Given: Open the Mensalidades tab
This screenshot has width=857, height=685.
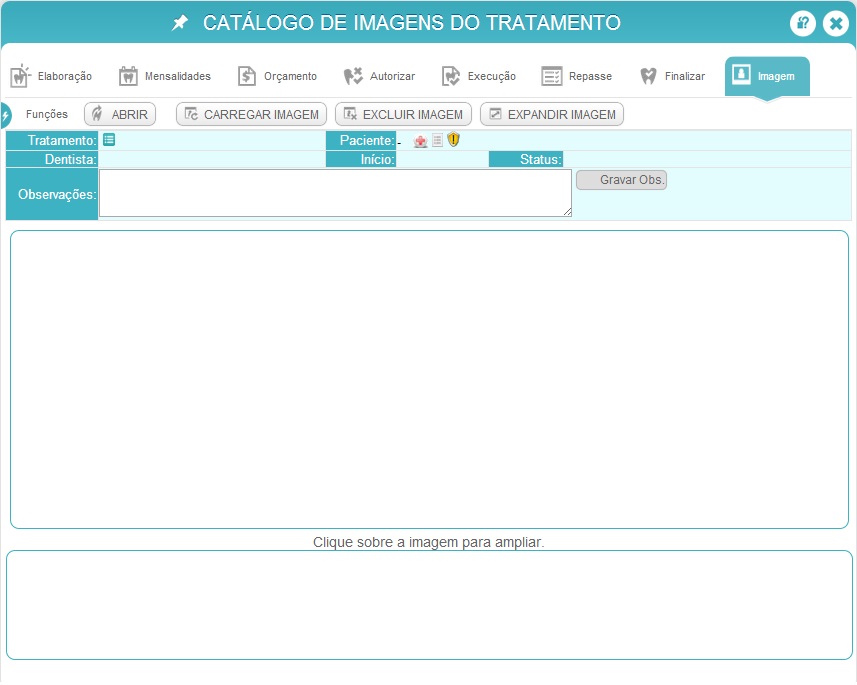Looking at the screenshot, I should coord(165,76).
